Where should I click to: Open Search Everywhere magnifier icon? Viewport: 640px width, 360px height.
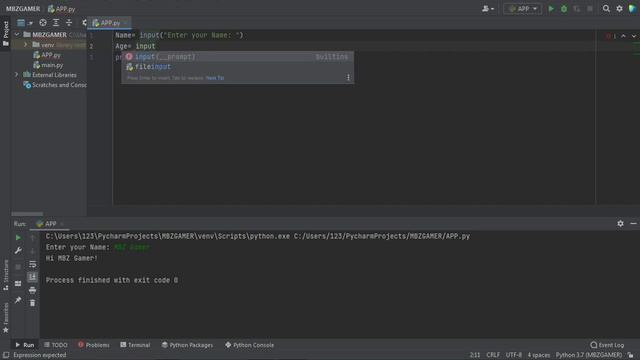click(x=606, y=9)
